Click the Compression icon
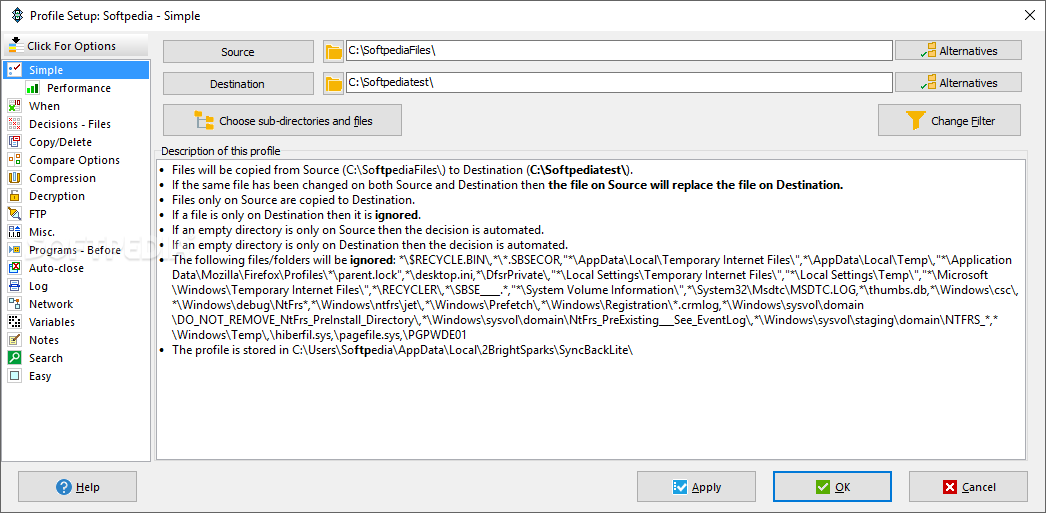1046x513 pixels. click(x=14, y=178)
